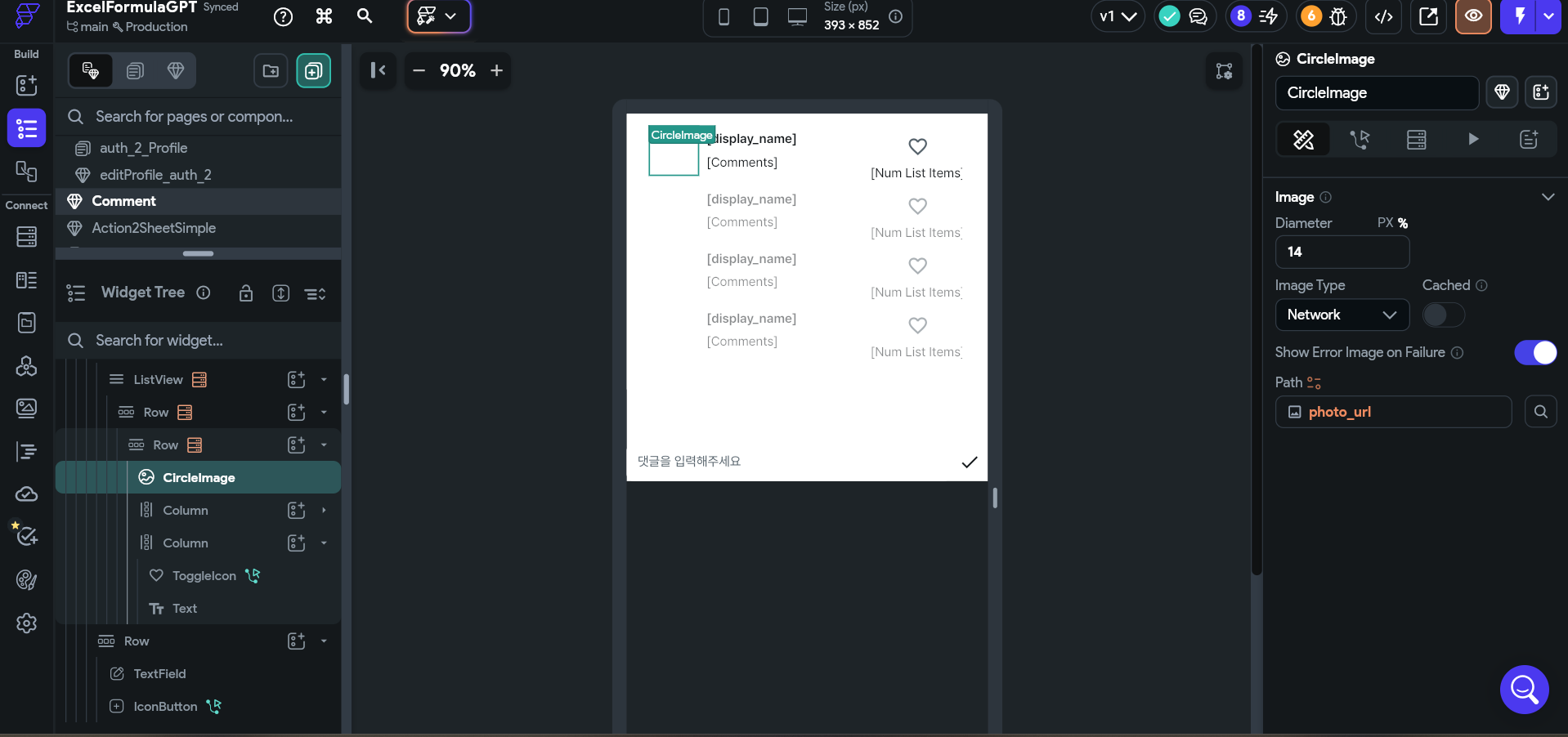The width and height of the screenshot is (1568, 737).
Task: Toggle the first comment's heart icon
Action: pos(917,146)
